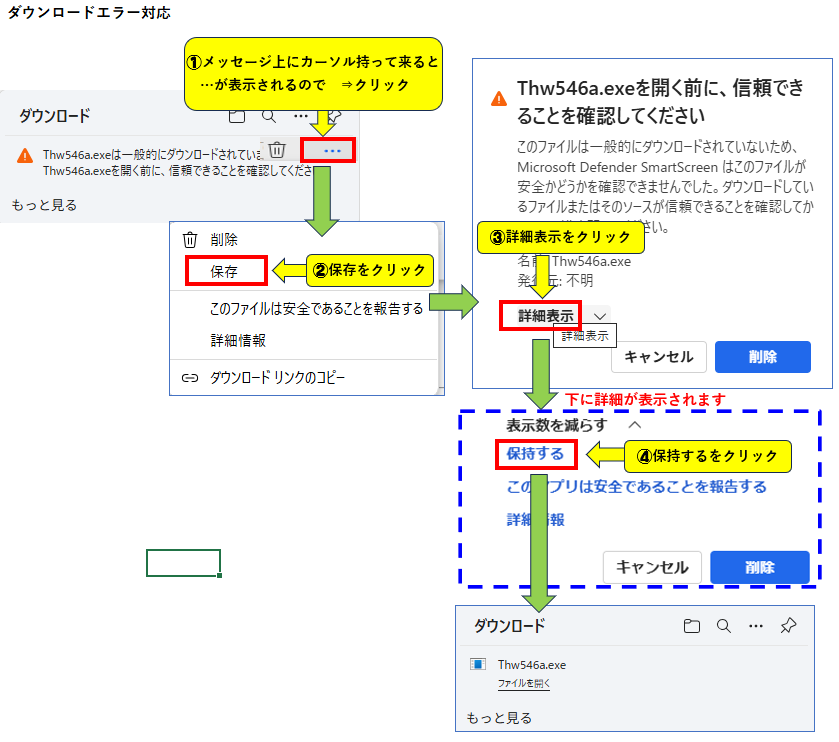Collapse details with the 表示数を減らす chevron

click(634, 425)
